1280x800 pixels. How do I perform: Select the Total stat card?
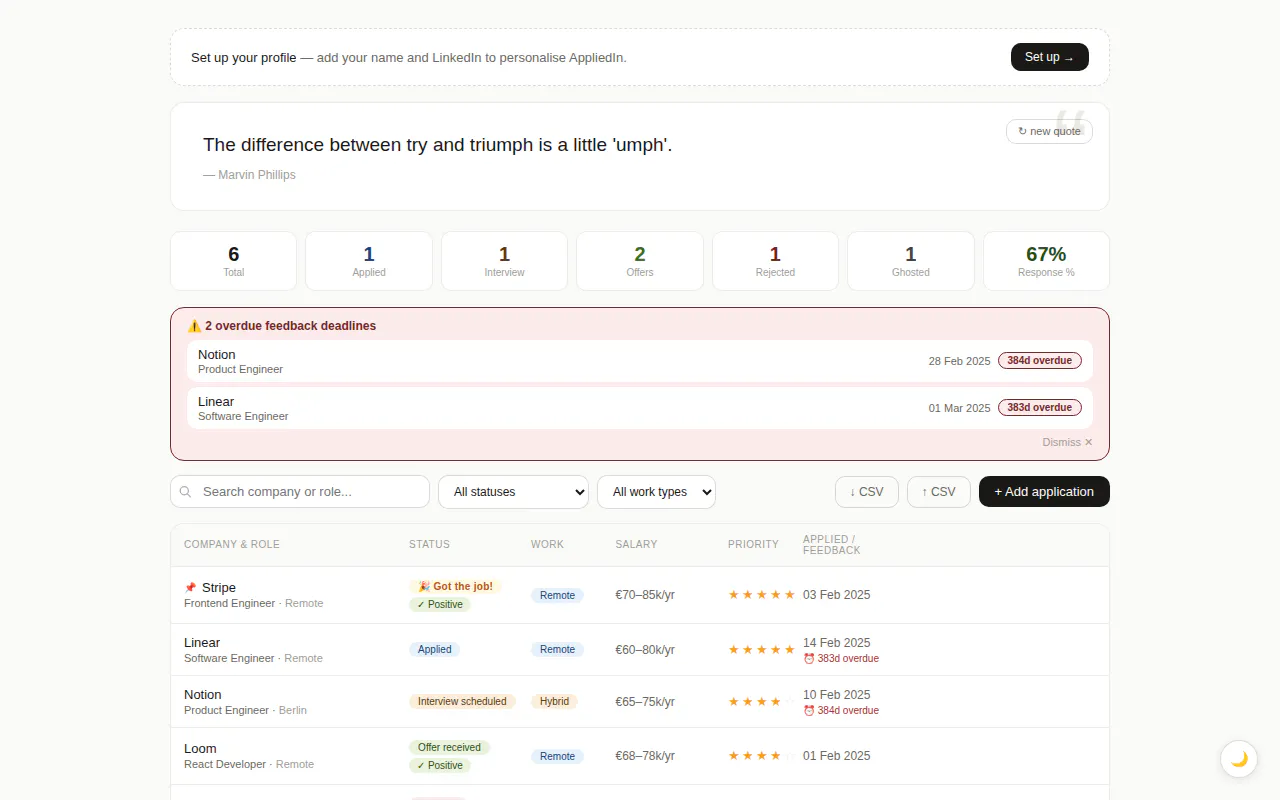coord(234,261)
